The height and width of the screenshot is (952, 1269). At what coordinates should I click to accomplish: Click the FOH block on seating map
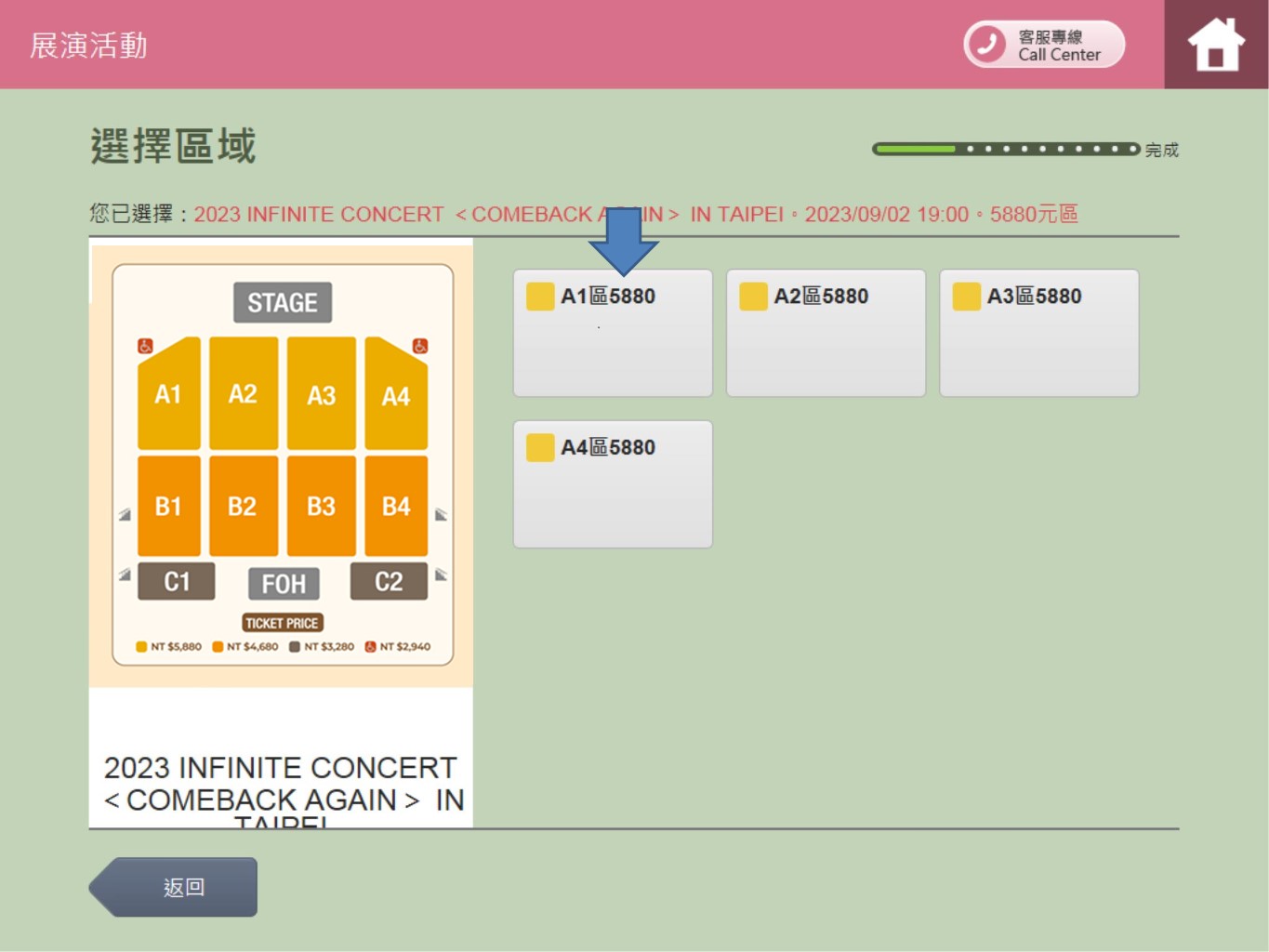click(284, 584)
